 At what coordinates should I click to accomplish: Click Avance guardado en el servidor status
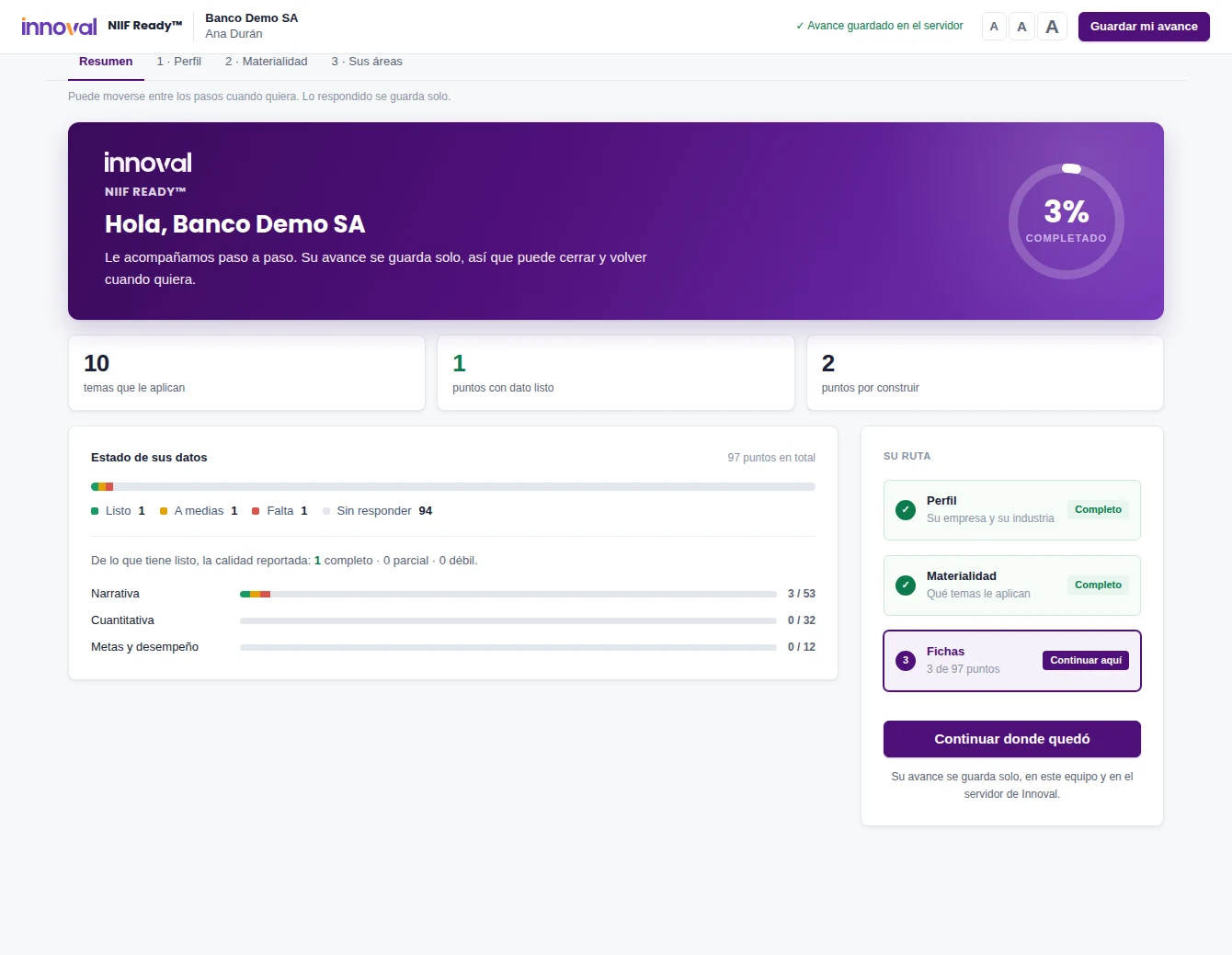(x=879, y=26)
